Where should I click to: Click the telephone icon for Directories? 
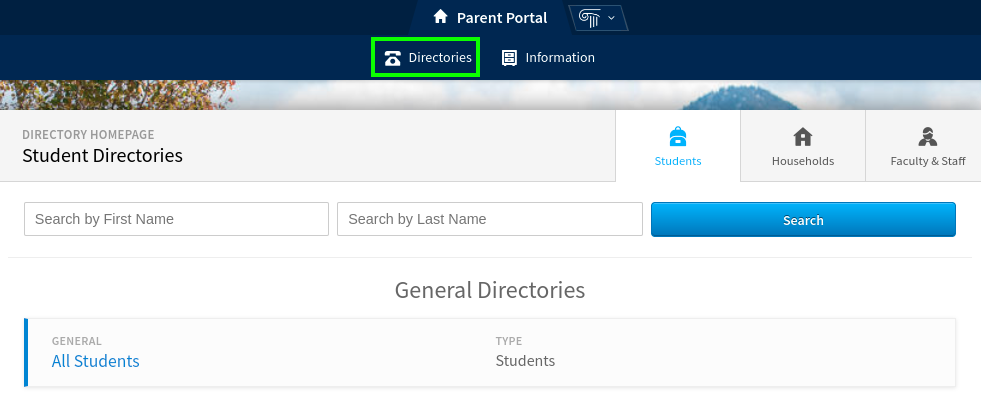tap(393, 58)
